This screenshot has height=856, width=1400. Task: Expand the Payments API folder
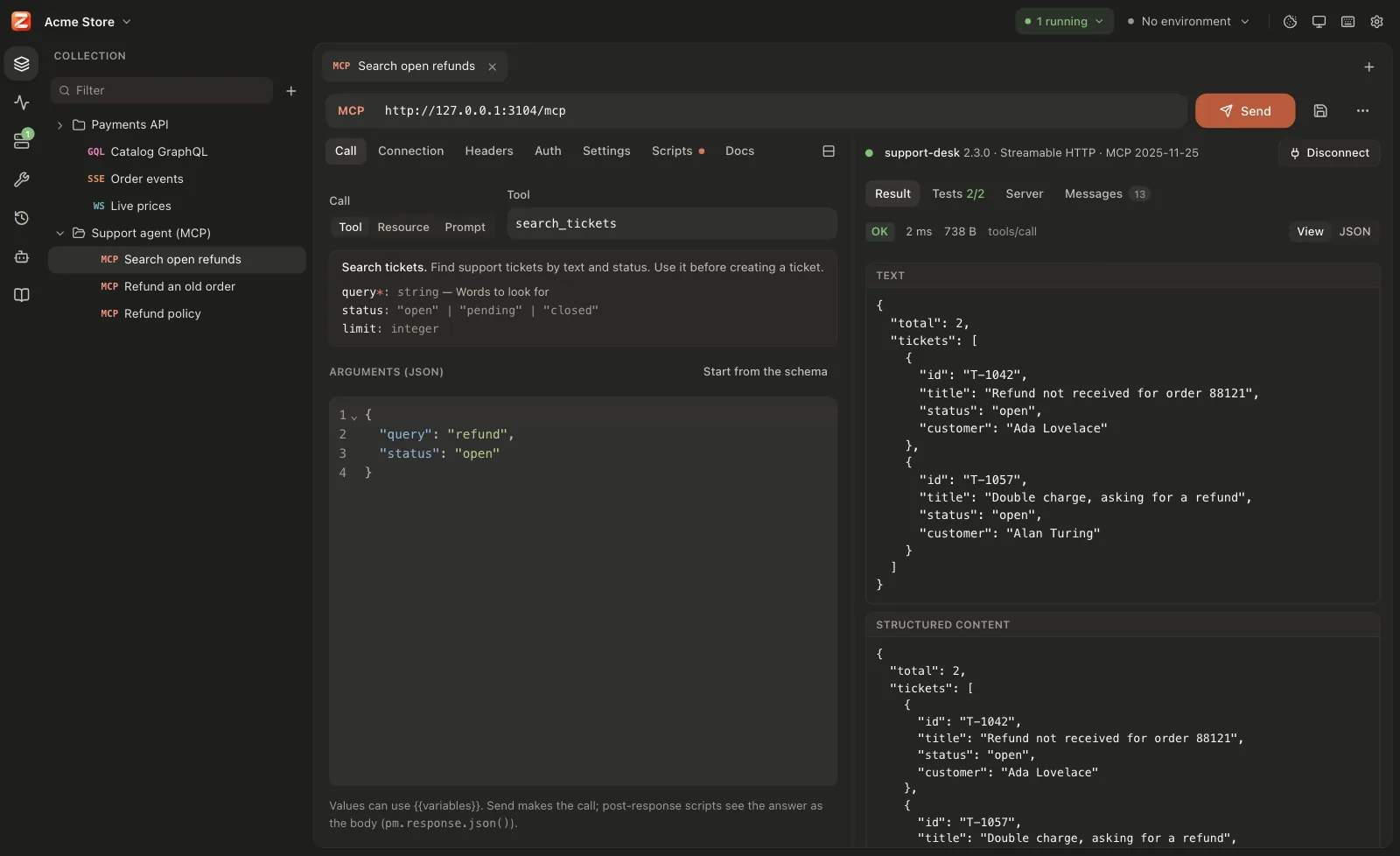60,125
